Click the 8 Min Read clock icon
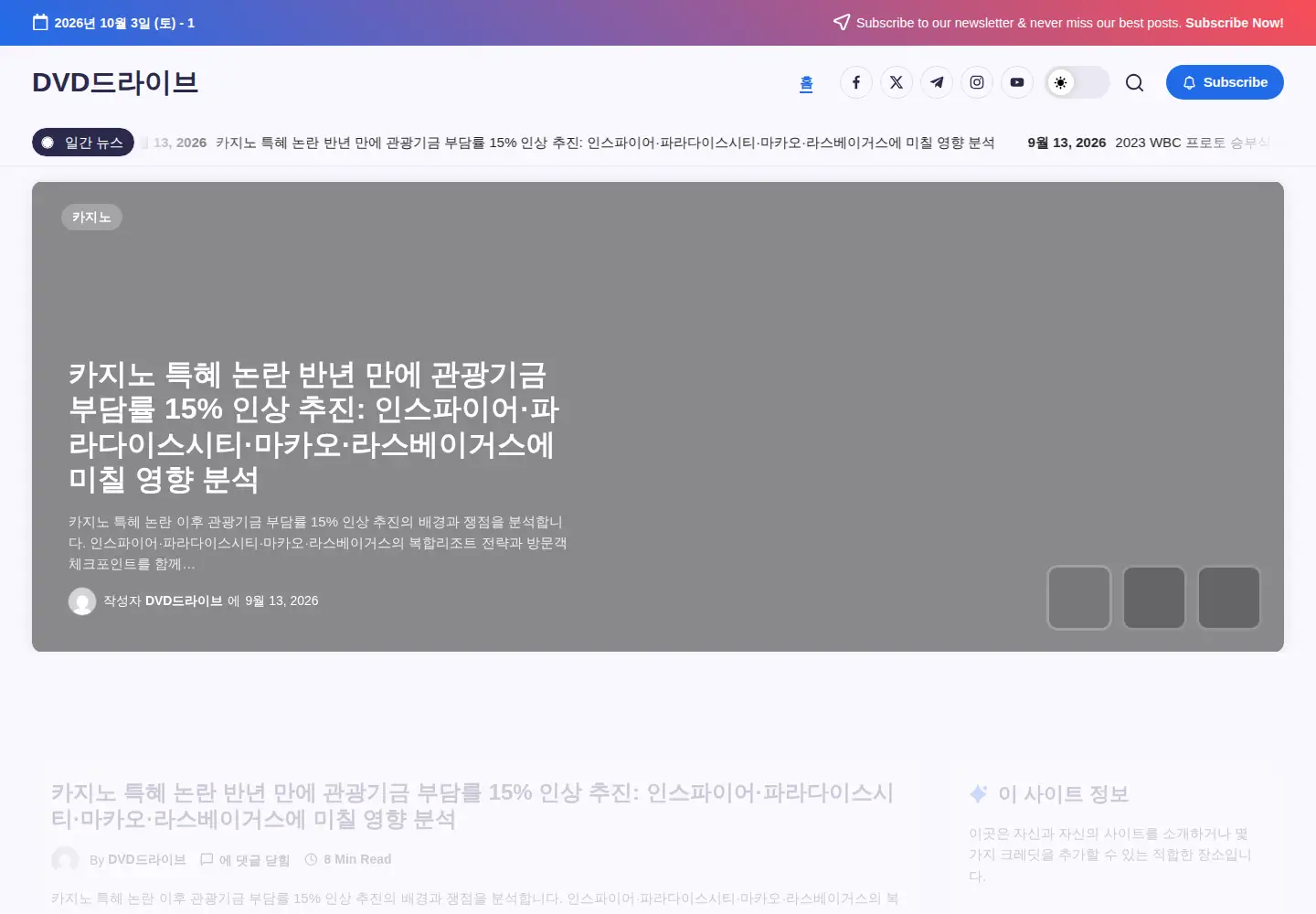 click(311, 859)
